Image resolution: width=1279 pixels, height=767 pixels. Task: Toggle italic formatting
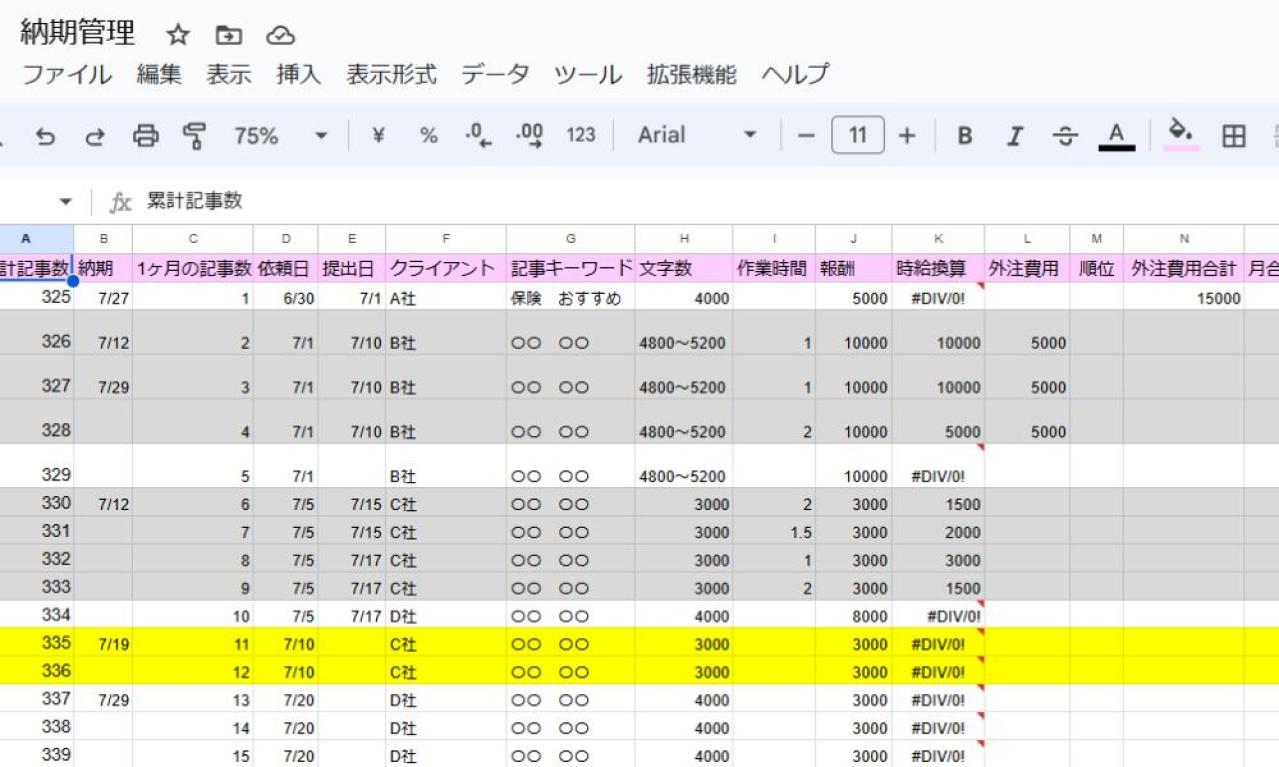(x=1016, y=135)
